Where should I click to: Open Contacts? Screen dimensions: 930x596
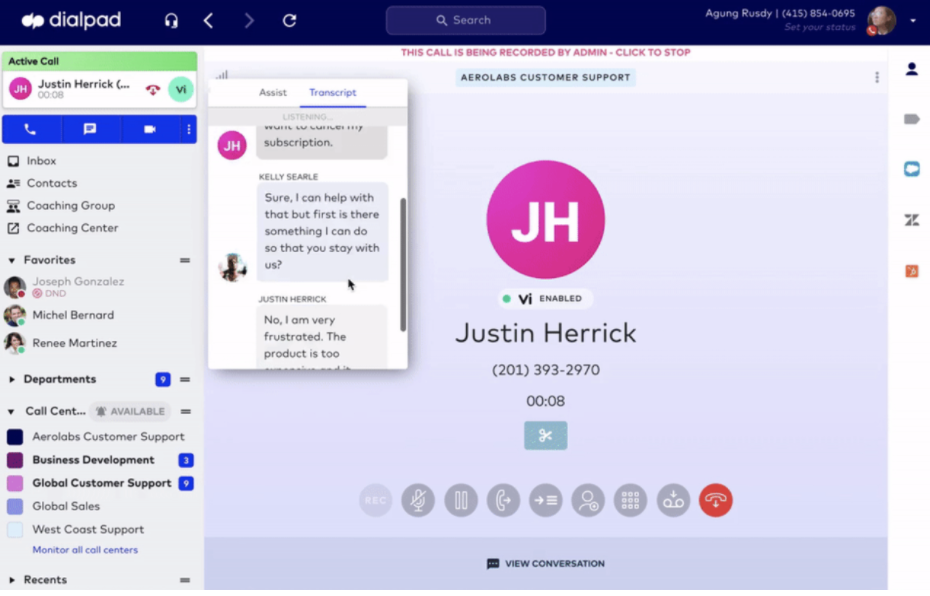click(x=52, y=183)
